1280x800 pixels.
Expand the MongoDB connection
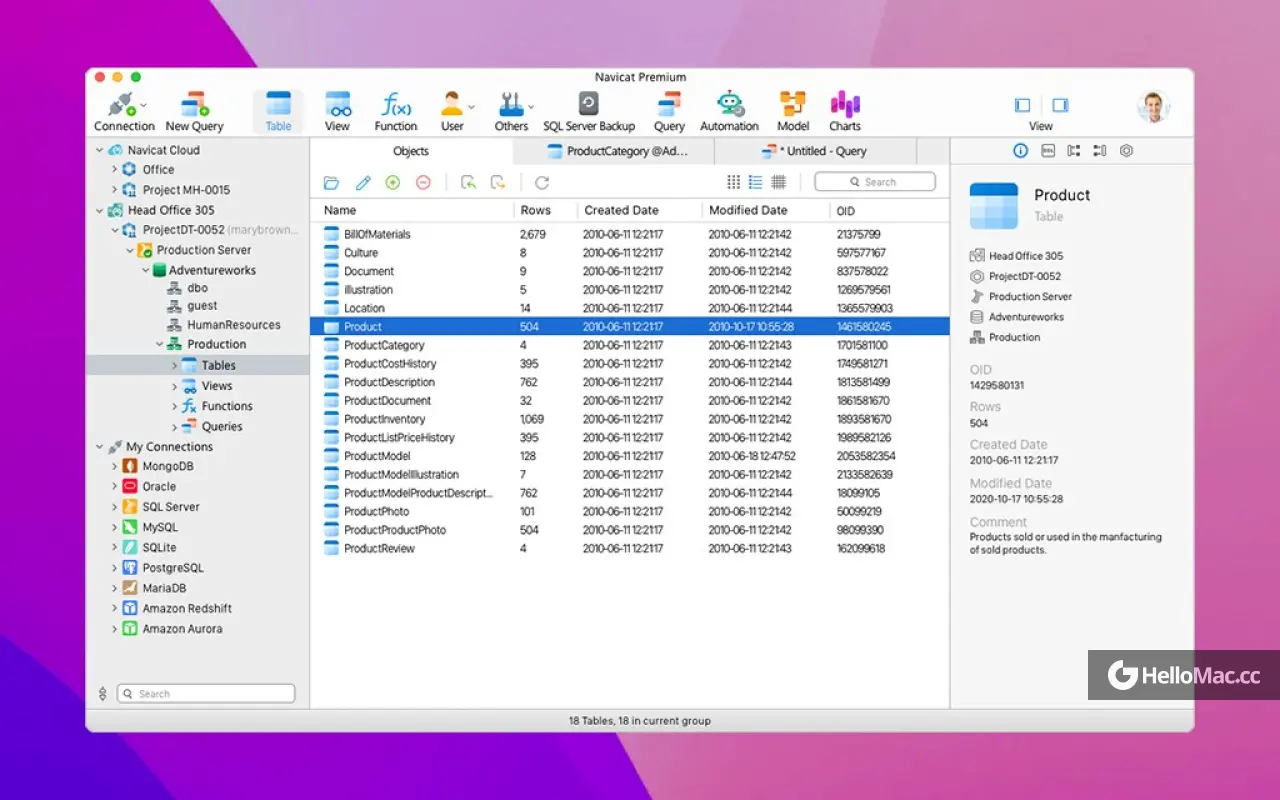coord(114,467)
